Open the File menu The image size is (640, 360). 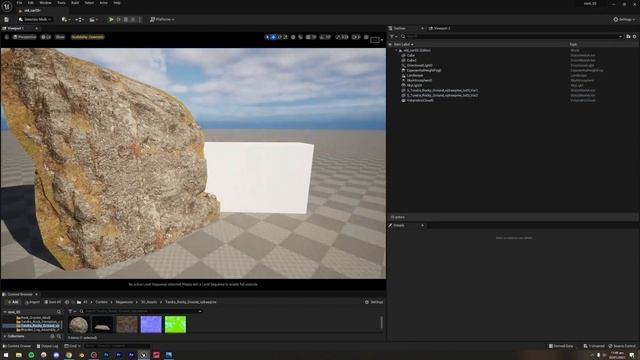pos(19,3)
